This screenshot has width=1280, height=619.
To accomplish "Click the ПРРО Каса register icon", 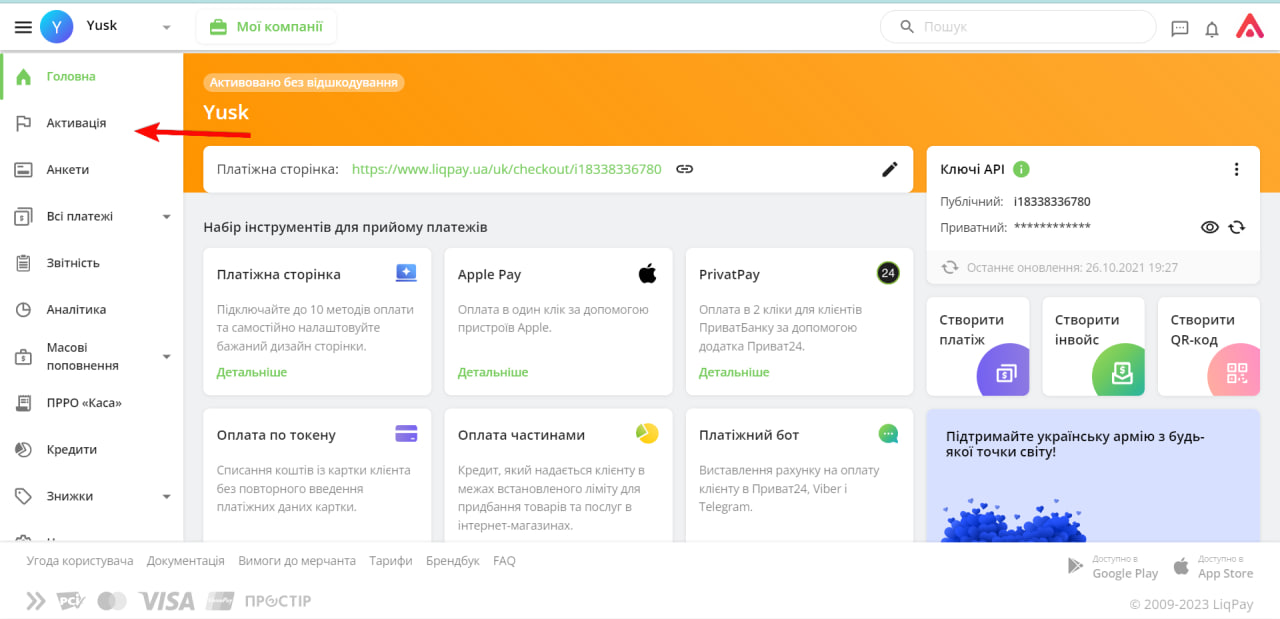I will 24,403.
